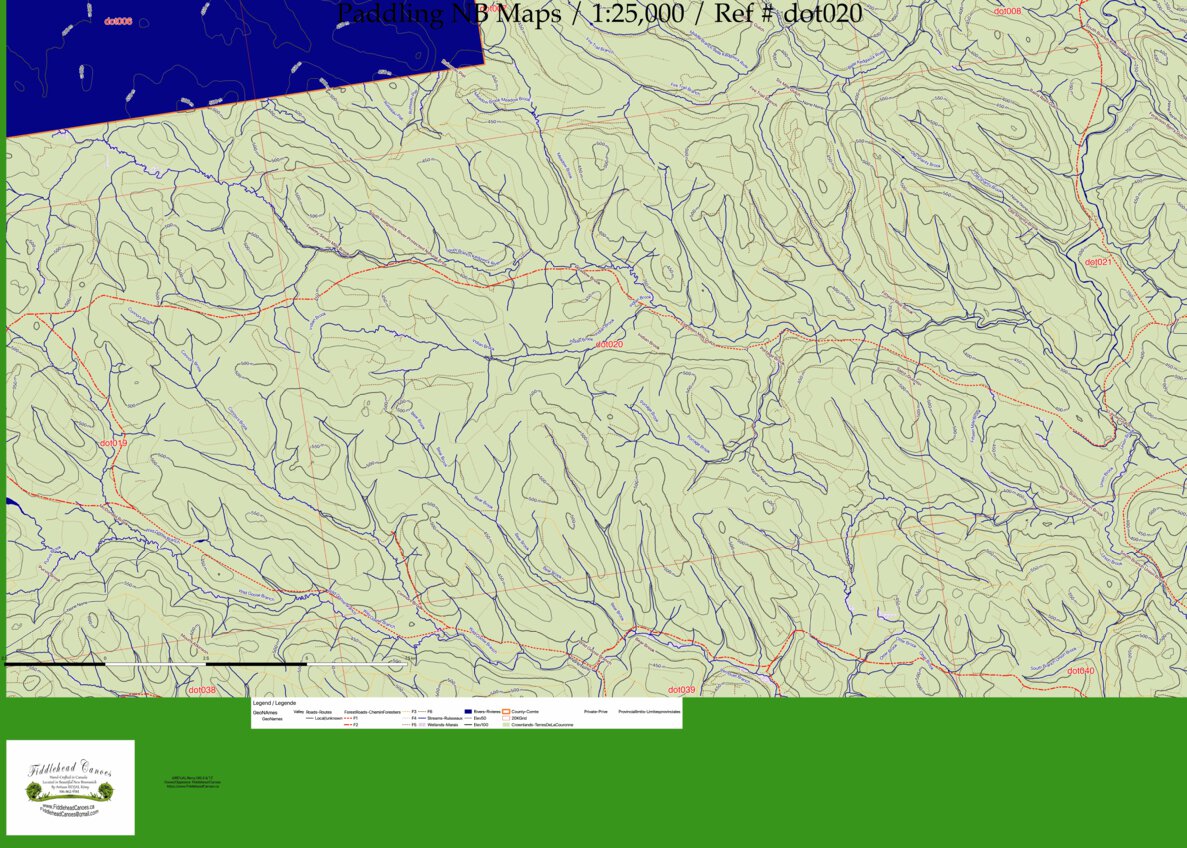Select the 'dot006' reference label
This screenshot has height=848, width=1187.
click(118, 21)
